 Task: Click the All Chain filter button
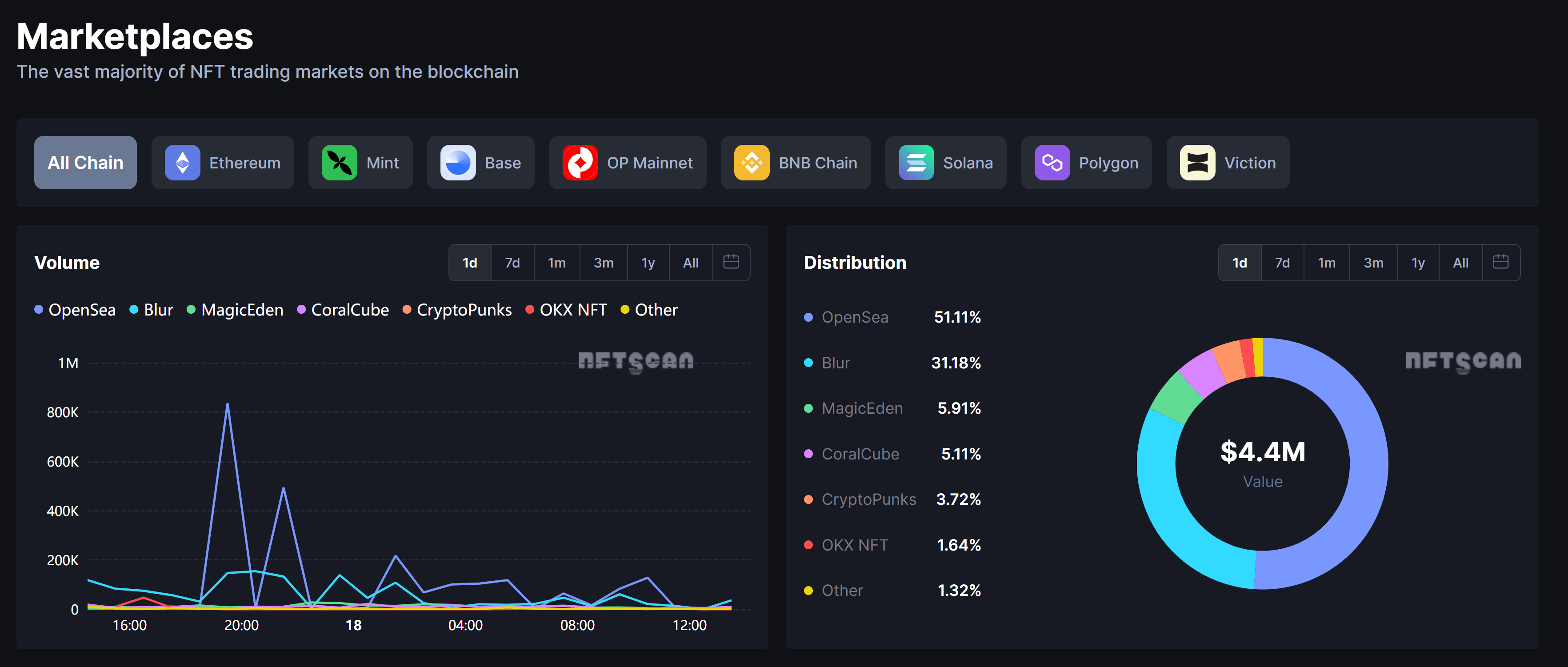coord(85,163)
